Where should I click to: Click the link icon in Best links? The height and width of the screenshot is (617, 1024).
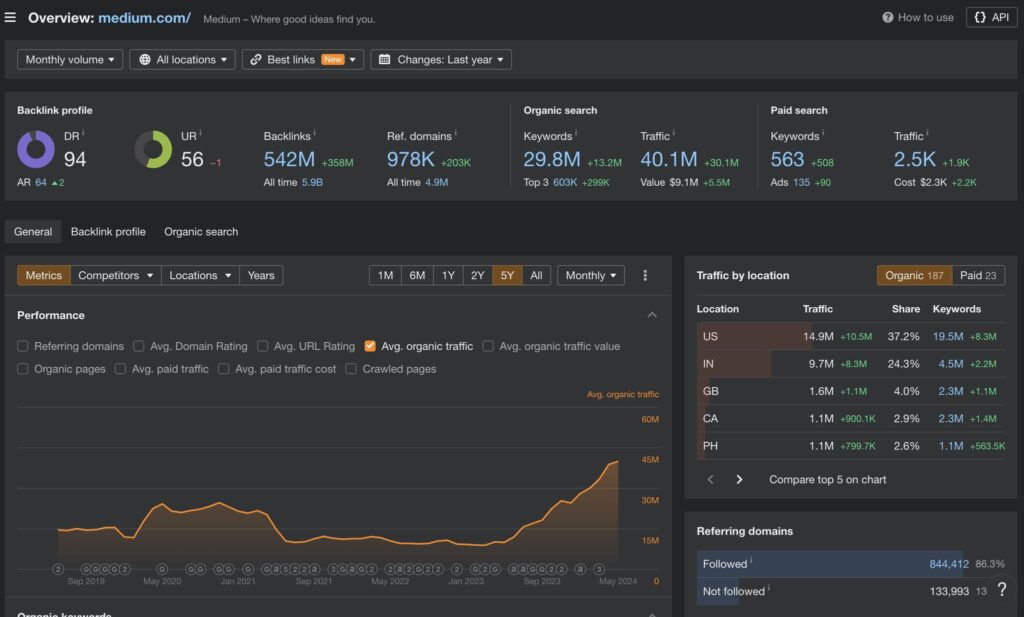pyautogui.click(x=256, y=59)
